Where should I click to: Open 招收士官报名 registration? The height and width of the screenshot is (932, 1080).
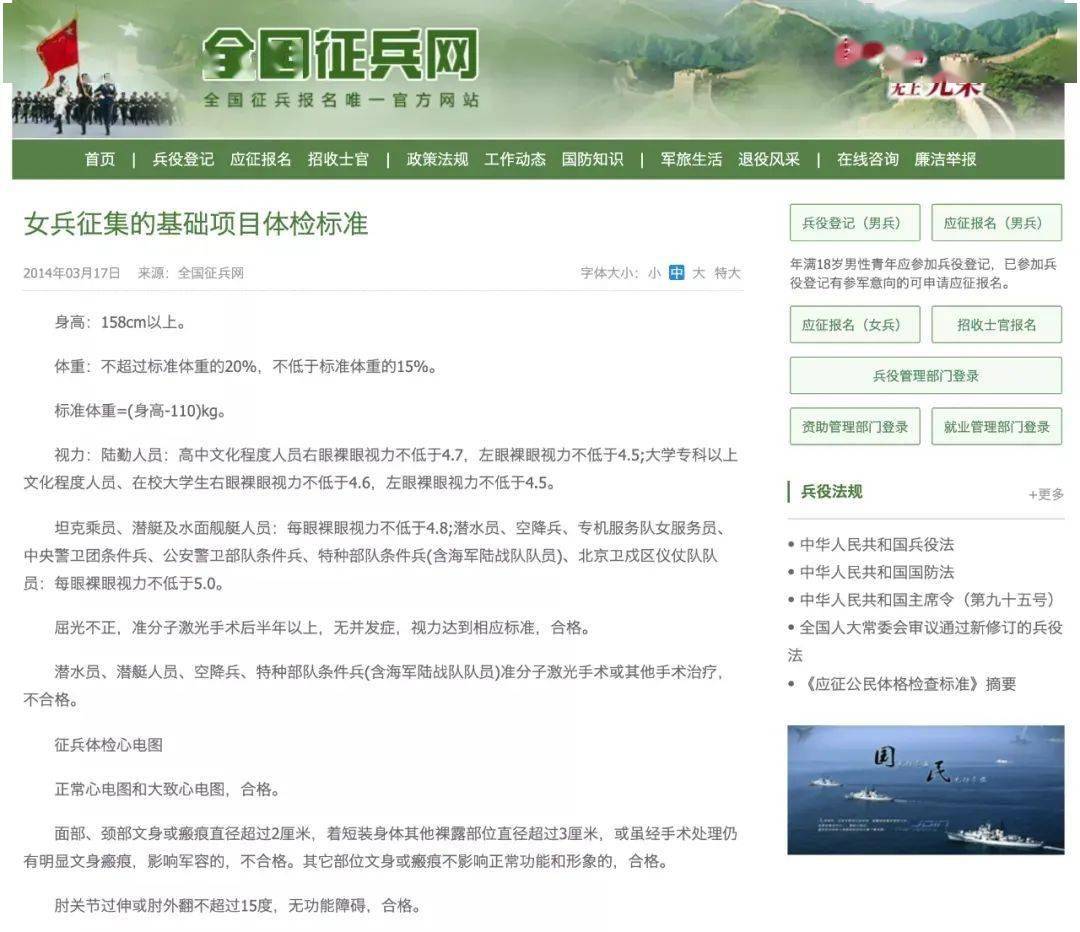[x=996, y=325]
